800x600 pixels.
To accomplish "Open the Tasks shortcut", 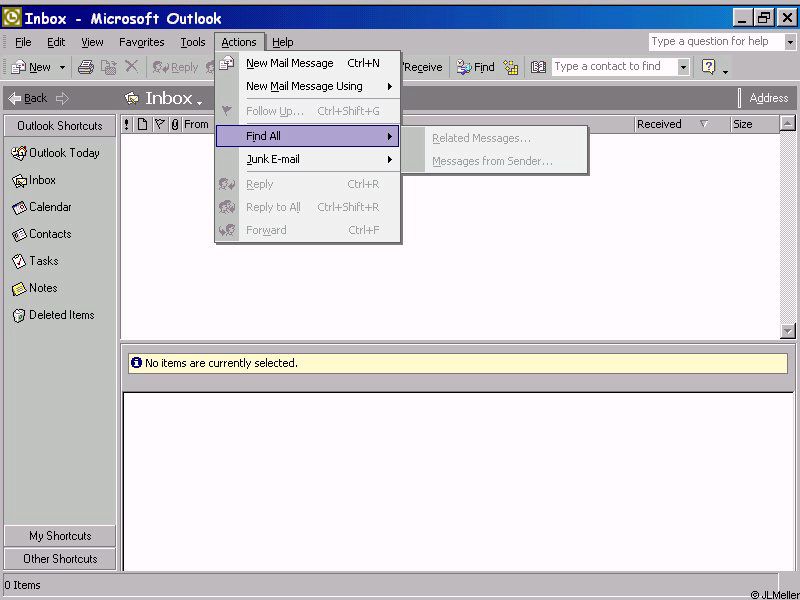I will point(35,261).
